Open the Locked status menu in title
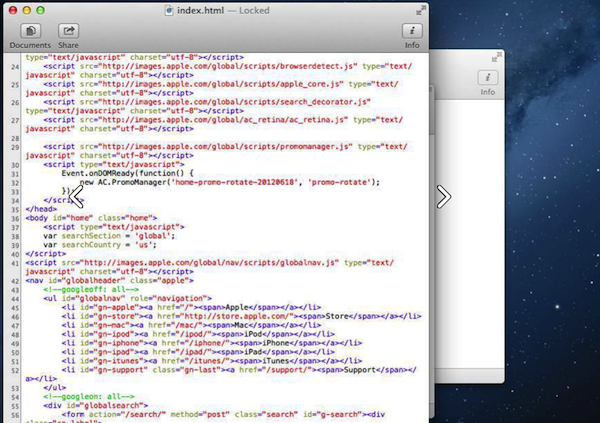 pyautogui.click(x=260, y=9)
